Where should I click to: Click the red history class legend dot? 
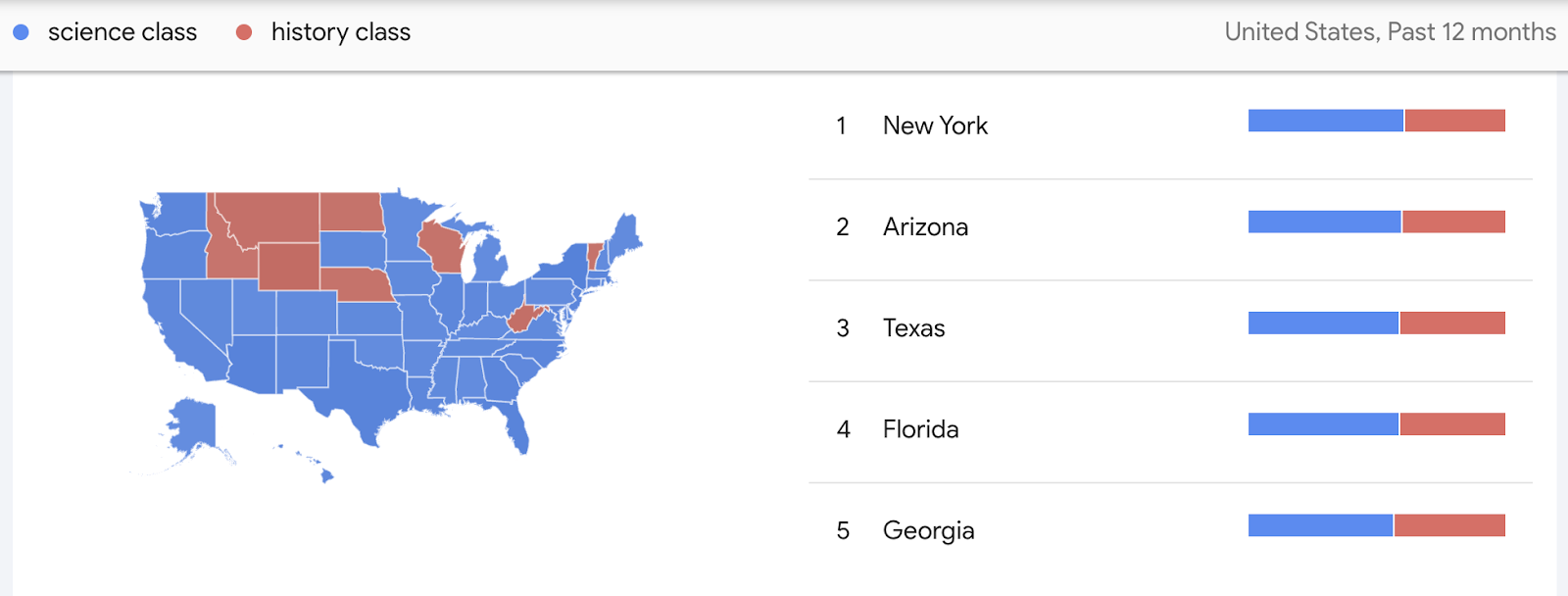tap(244, 32)
